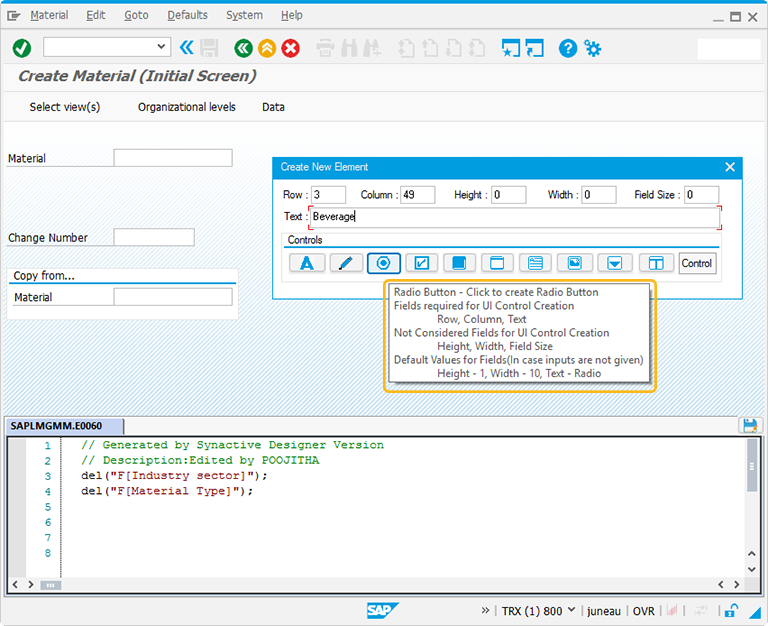Click the Change Number input field
This screenshot has width=768, height=626.
[154, 237]
